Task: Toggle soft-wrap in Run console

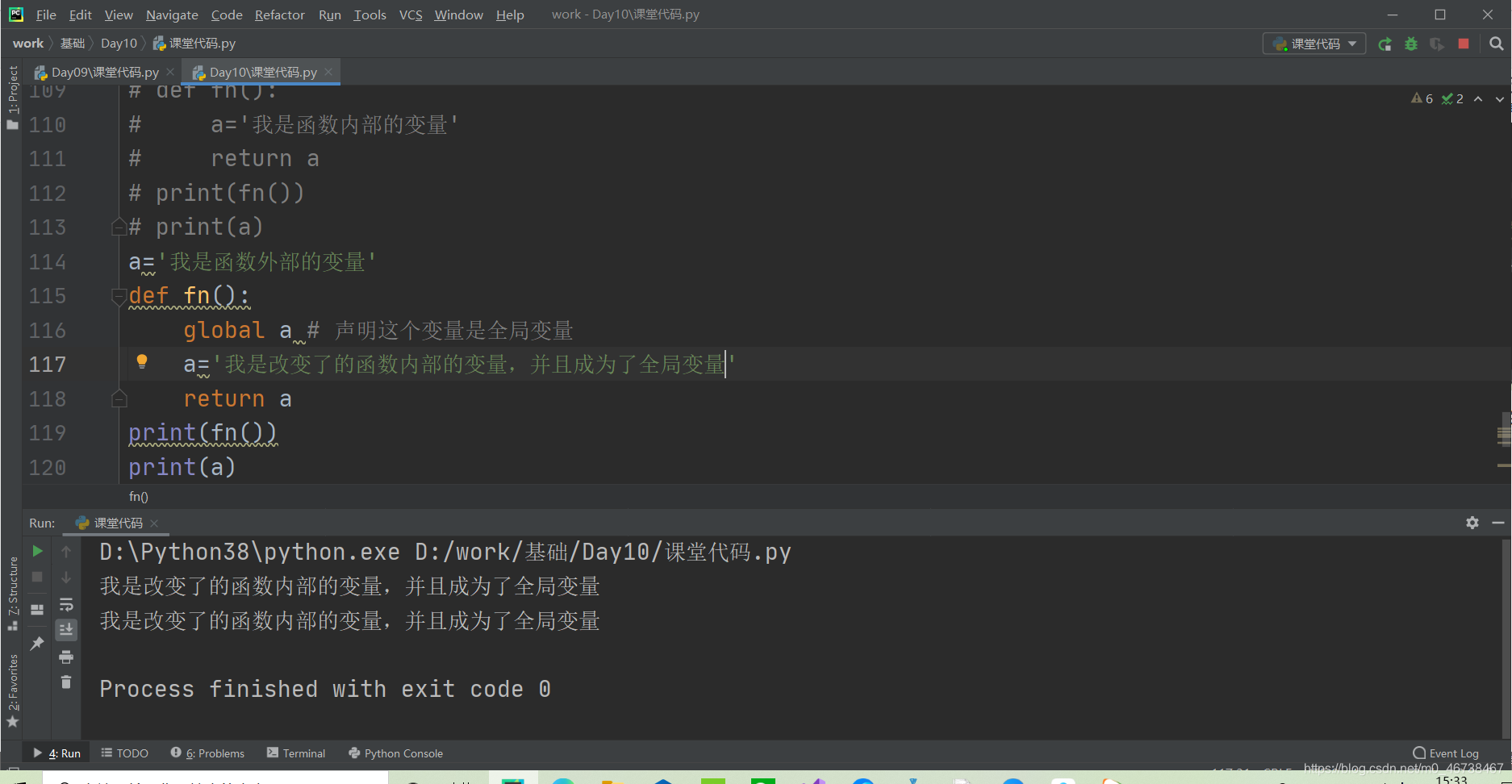Action: (66, 604)
